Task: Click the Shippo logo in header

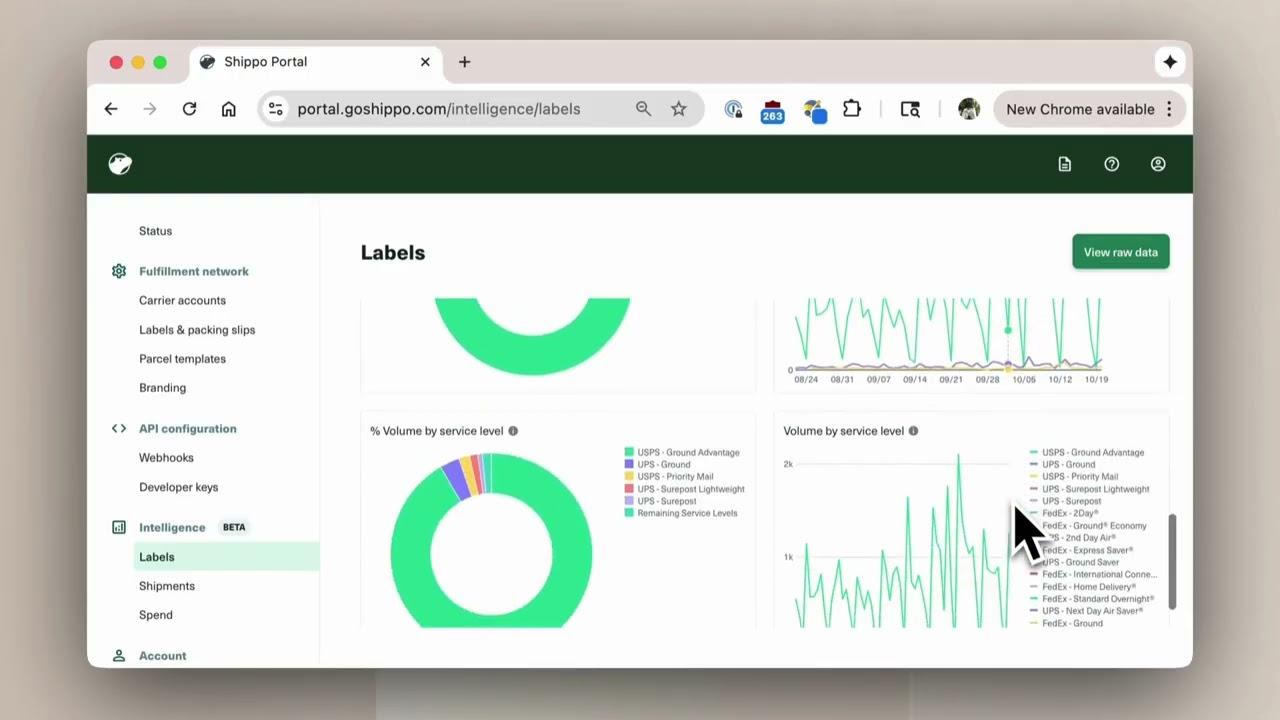Action: click(120, 164)
